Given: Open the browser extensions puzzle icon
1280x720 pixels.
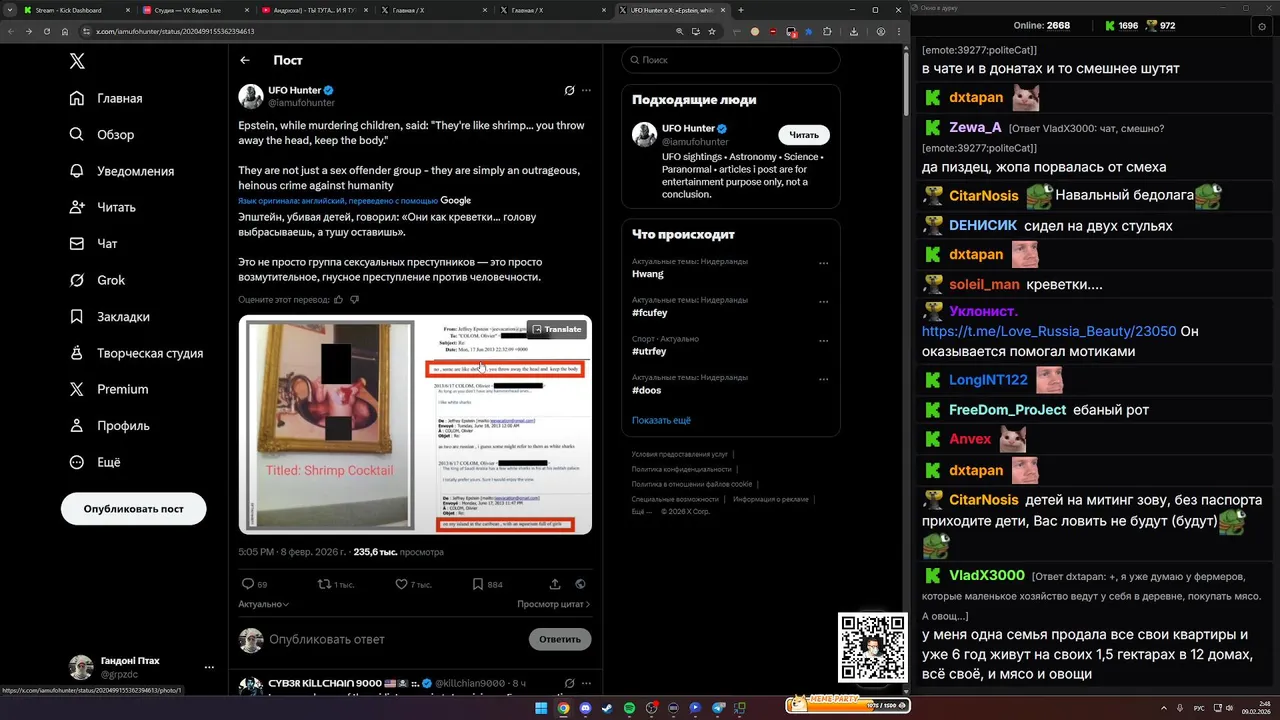Looking at the screenshot, I should click(x=827, y=31).
